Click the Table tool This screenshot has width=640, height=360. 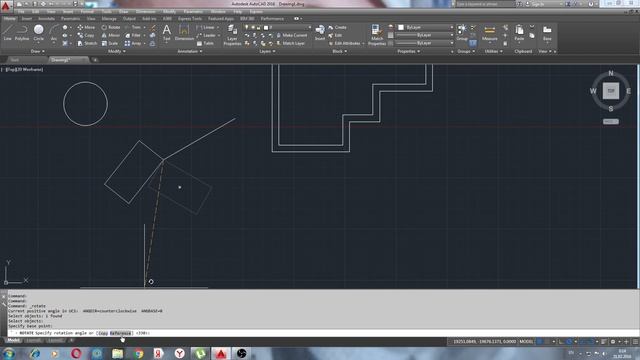tap(205, 43)
